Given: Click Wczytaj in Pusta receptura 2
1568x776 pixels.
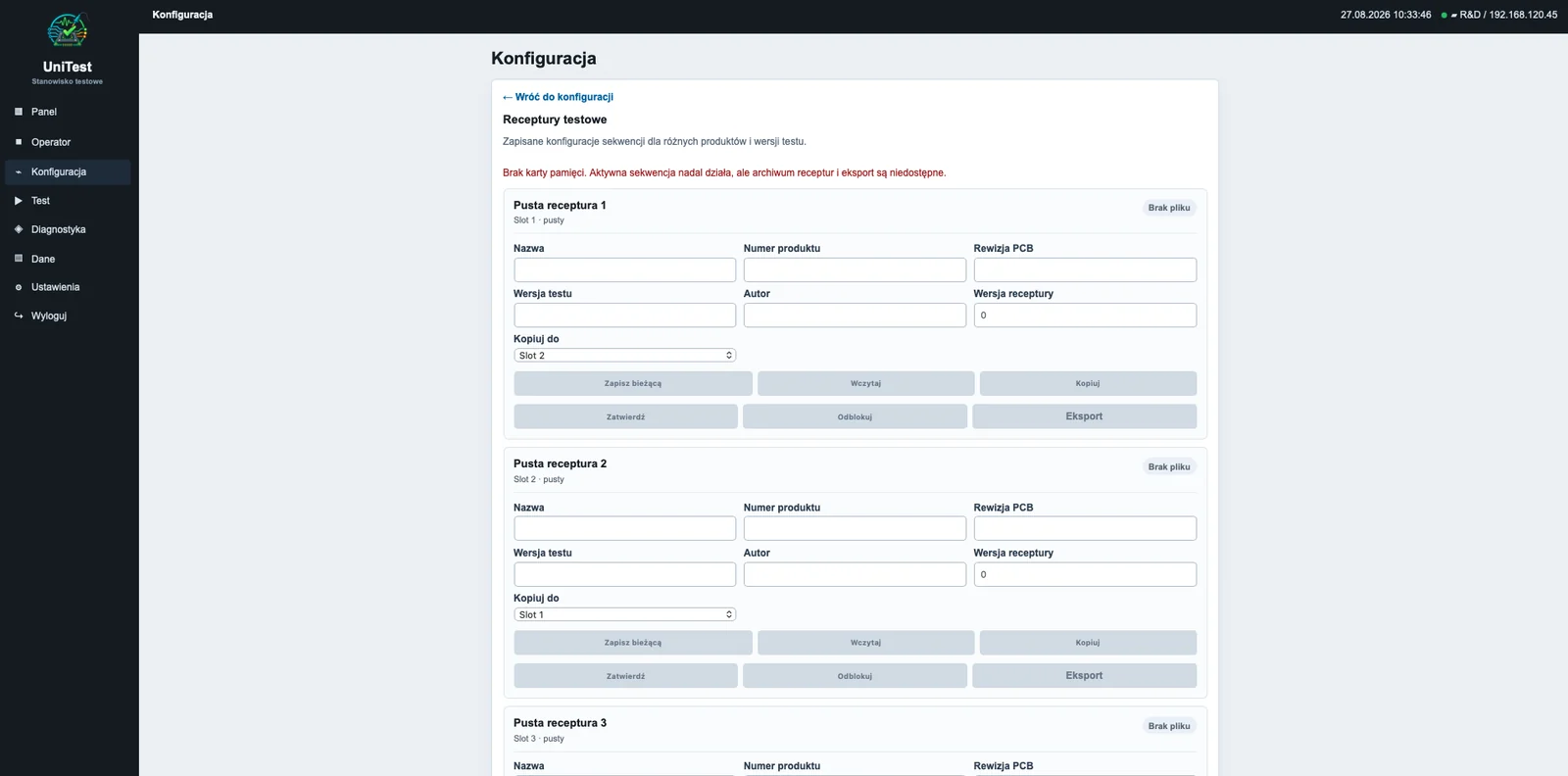Looking at the screenshot, I should [x=865, y=643].
